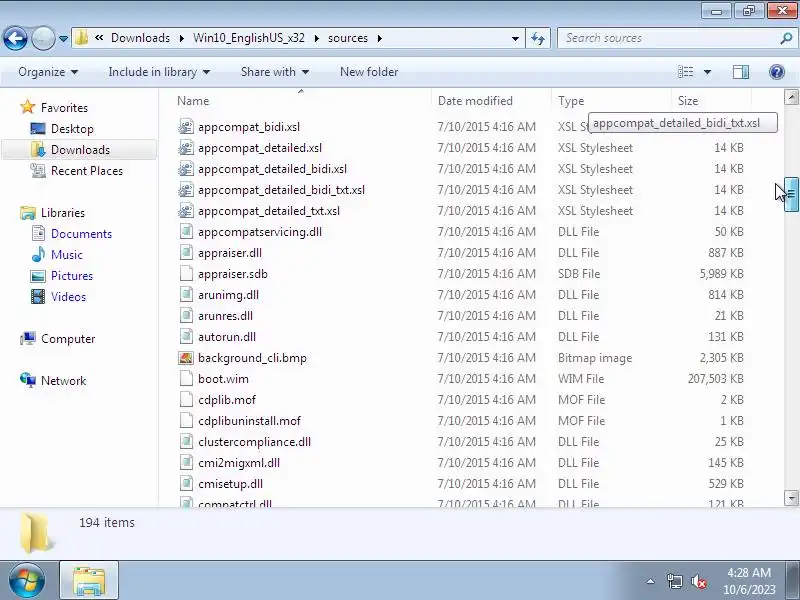The image size is (800, 600).
Task: Open Include in library menu
Action: (159, 72)
